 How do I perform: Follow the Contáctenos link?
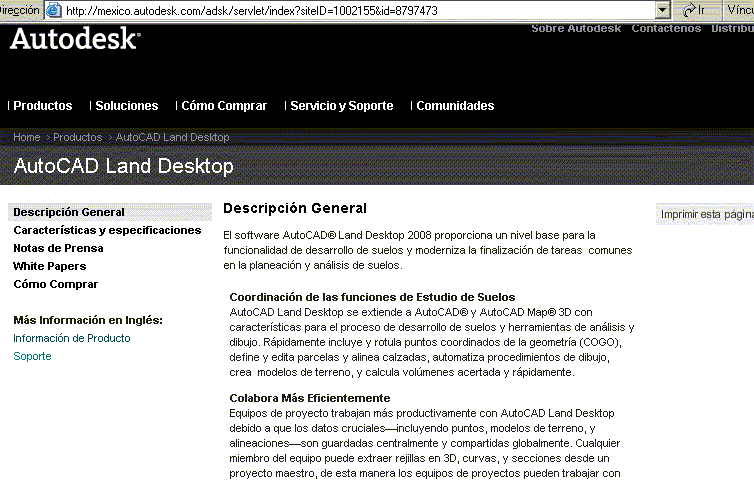tap(666, 29)
